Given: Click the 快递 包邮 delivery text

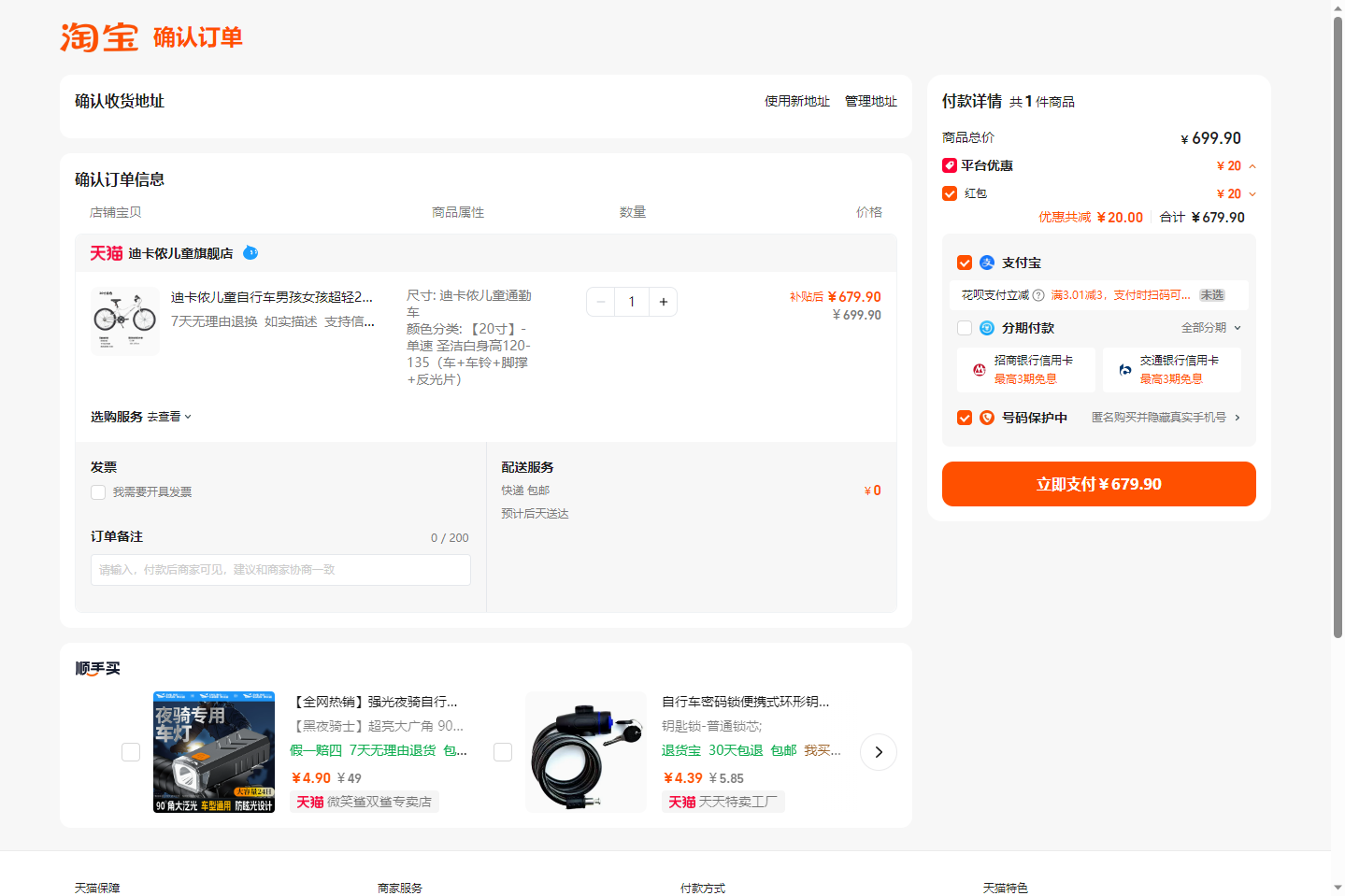Looking at the screenshot, I should (525, 491).
